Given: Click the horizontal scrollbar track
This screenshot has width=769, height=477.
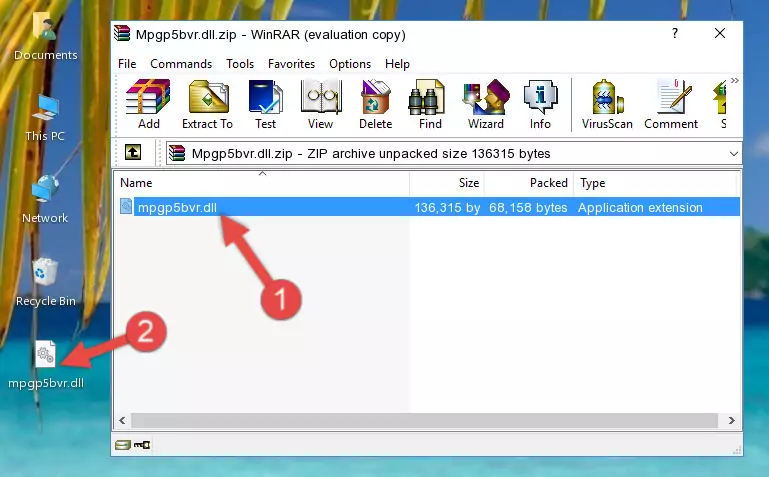Looking at the screenshot, I should pyautogui.click(x=424, y=420).
